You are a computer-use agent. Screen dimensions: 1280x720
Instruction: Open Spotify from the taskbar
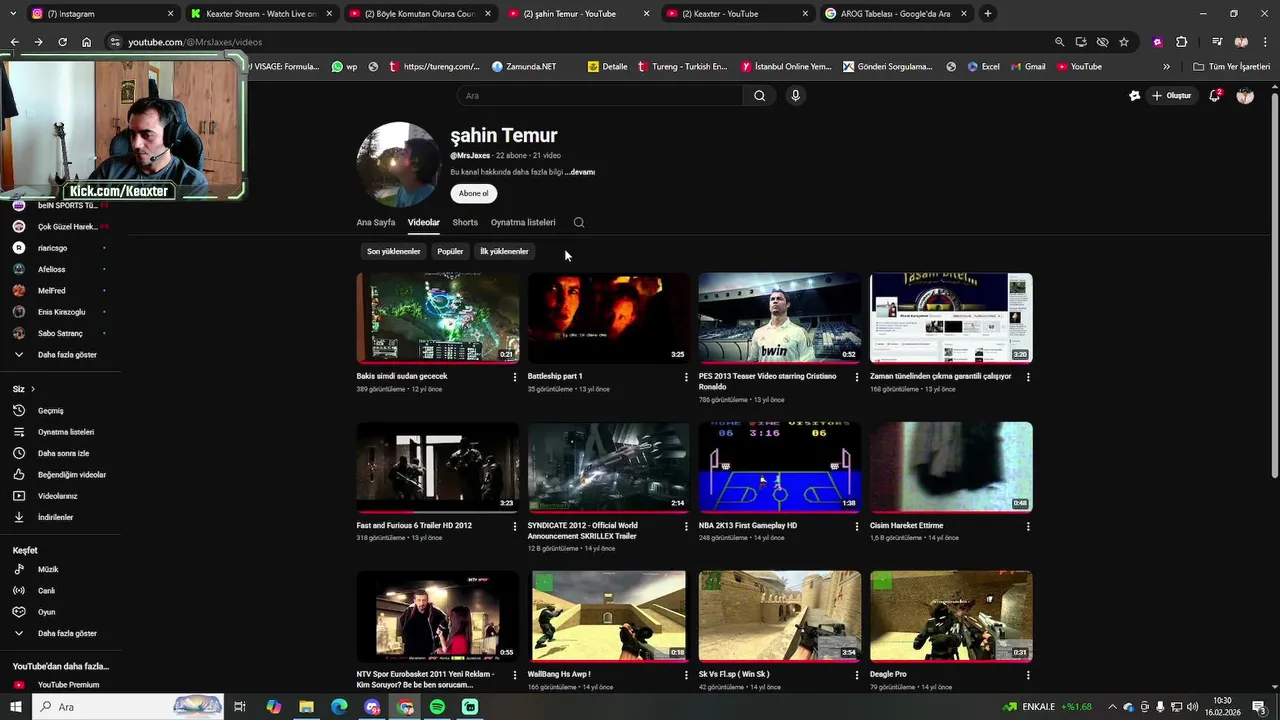click(x=438, y=707)
